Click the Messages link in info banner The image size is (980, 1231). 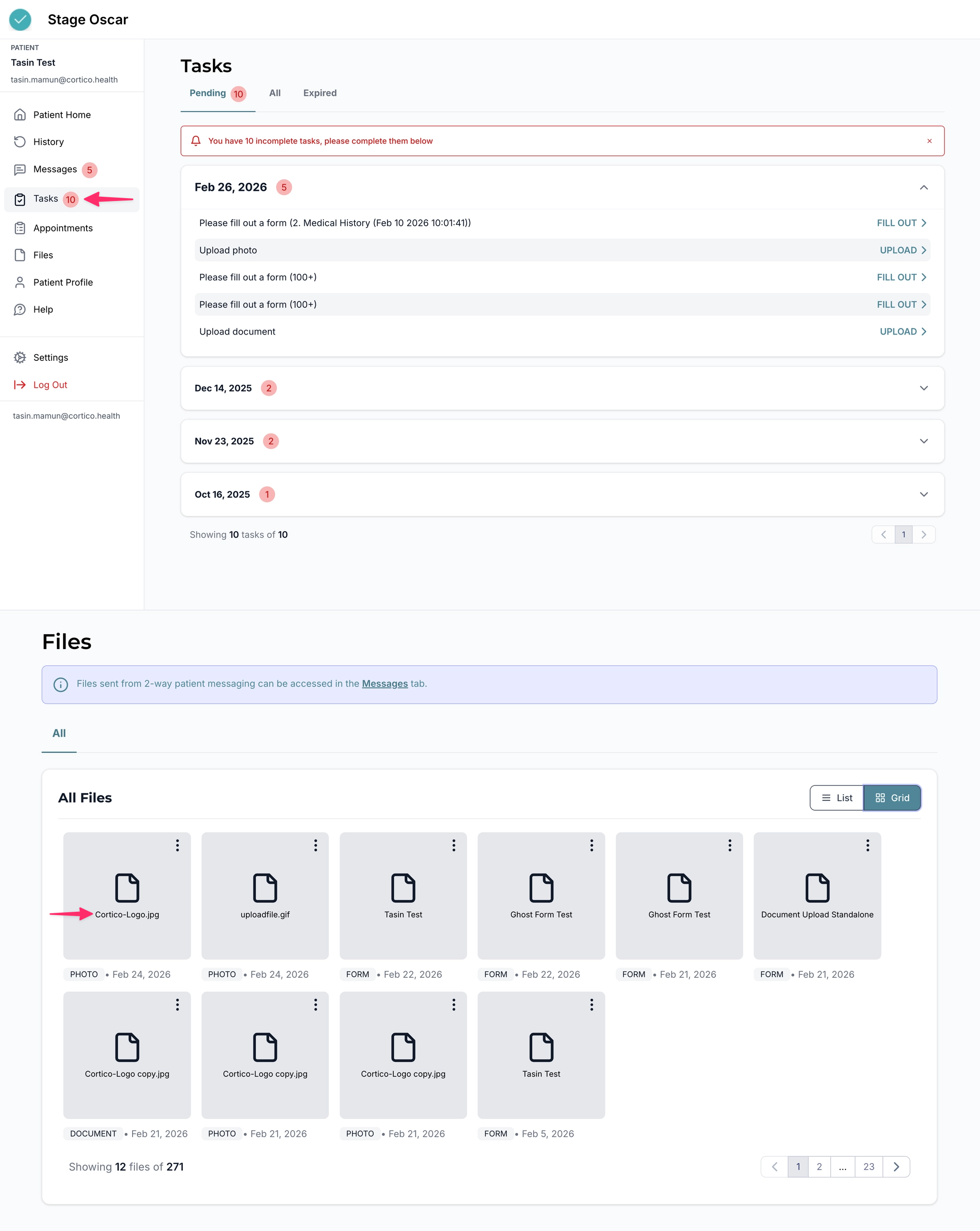[385, 683]
